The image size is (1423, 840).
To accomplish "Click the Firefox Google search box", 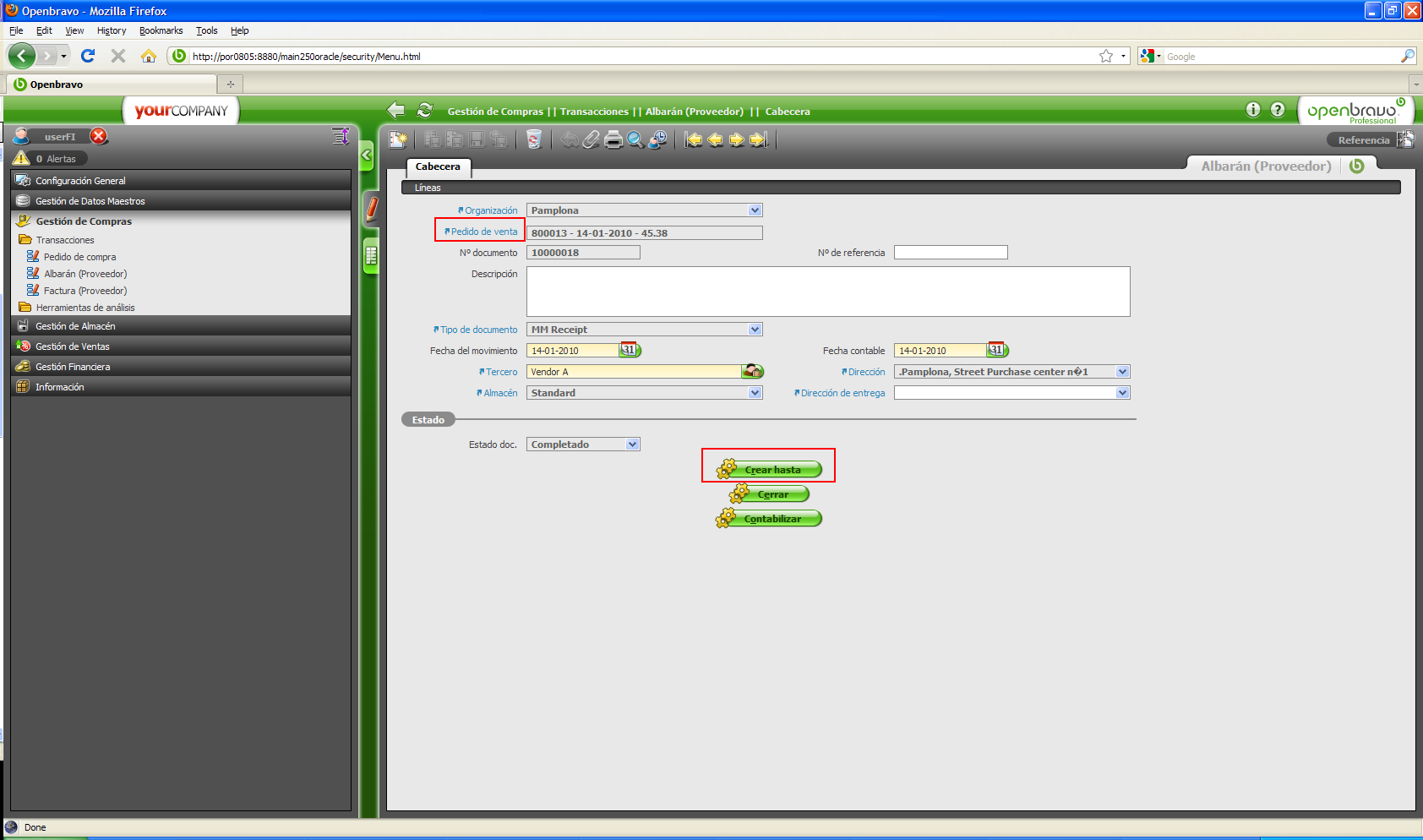I will tap(1282, 57).
